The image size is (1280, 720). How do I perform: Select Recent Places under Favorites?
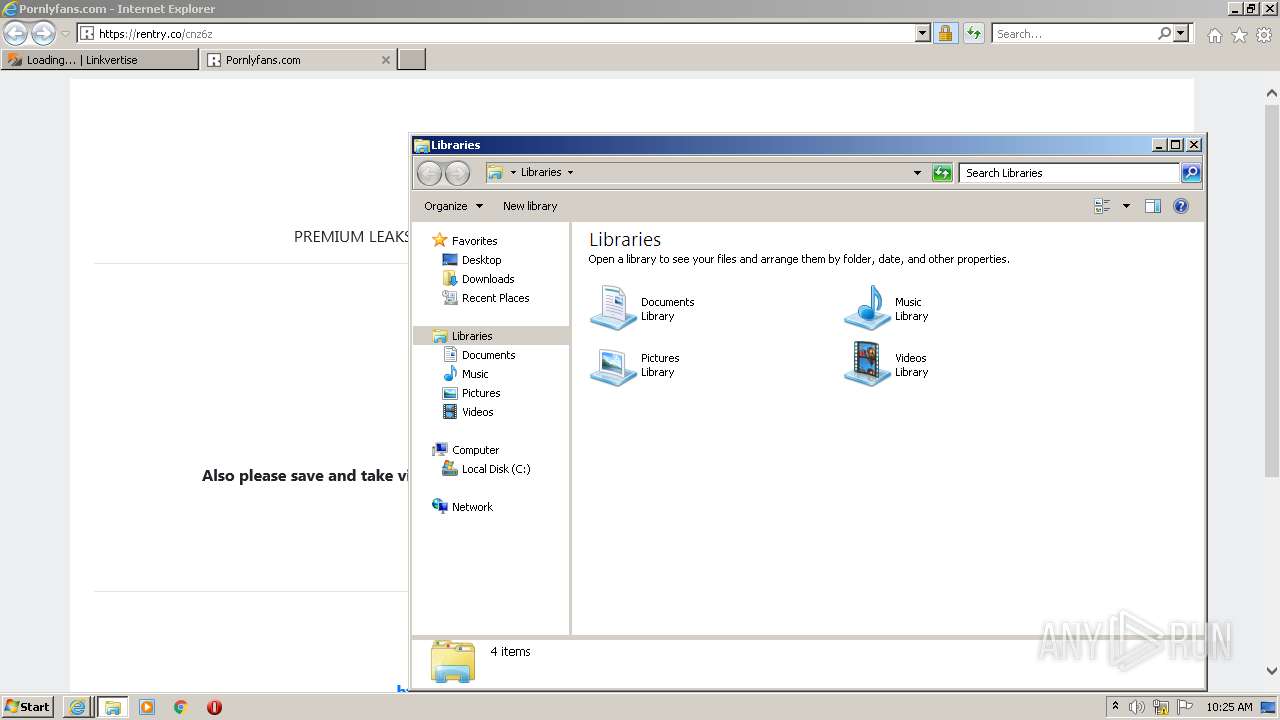pyautogui.click(x=495, y=298)
